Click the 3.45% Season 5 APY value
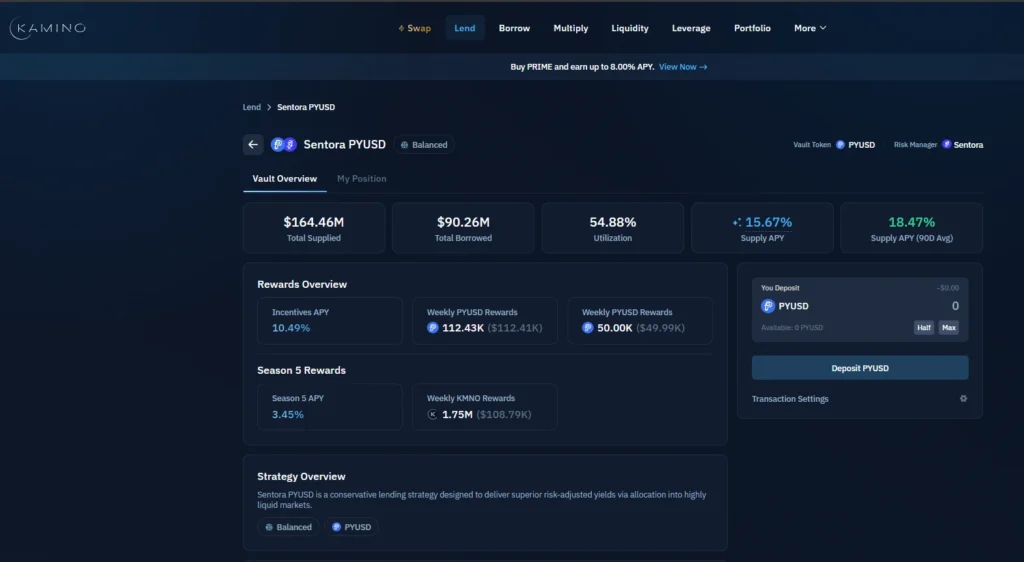The width and height of the screenshot is (1024, 562). pos(288,414)
